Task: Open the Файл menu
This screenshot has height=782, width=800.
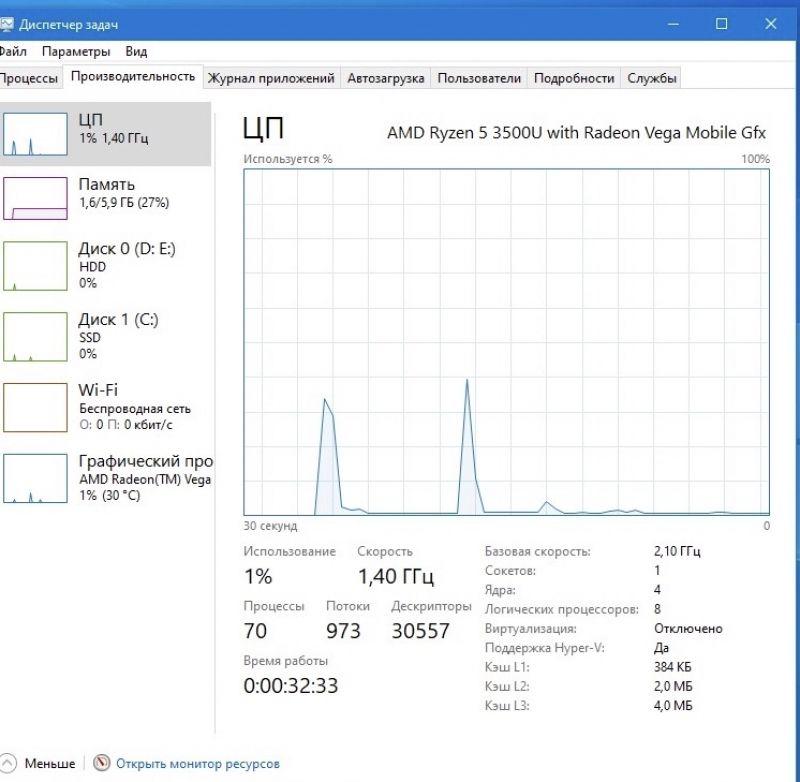Action: point(13,52)
